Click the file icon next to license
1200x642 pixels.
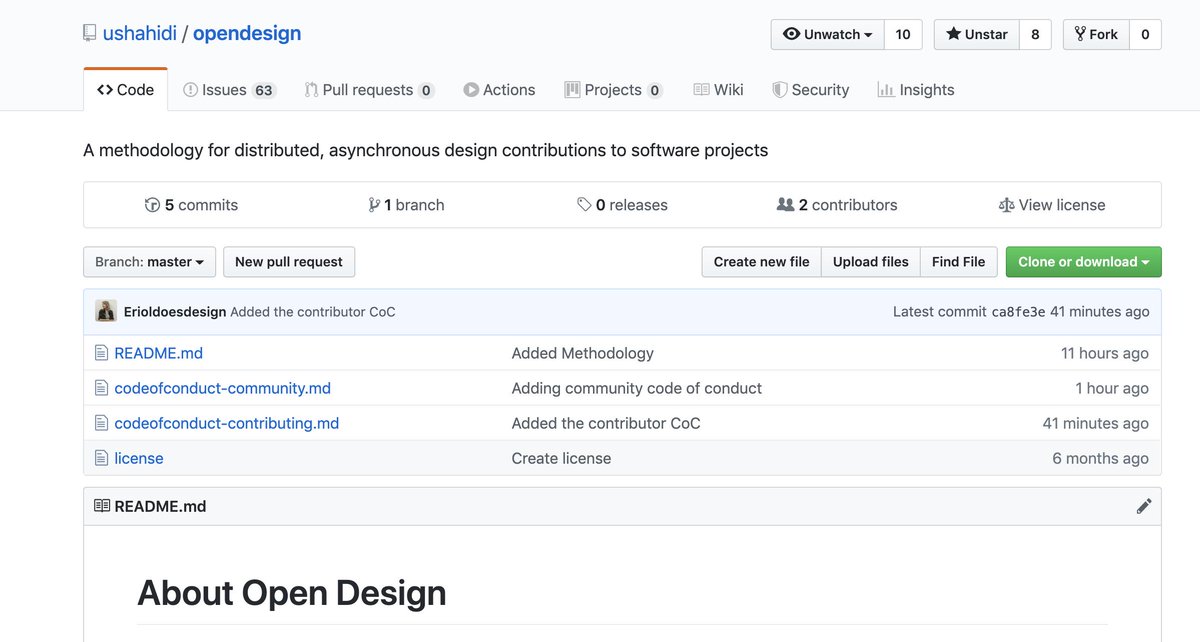click(101, 458)
